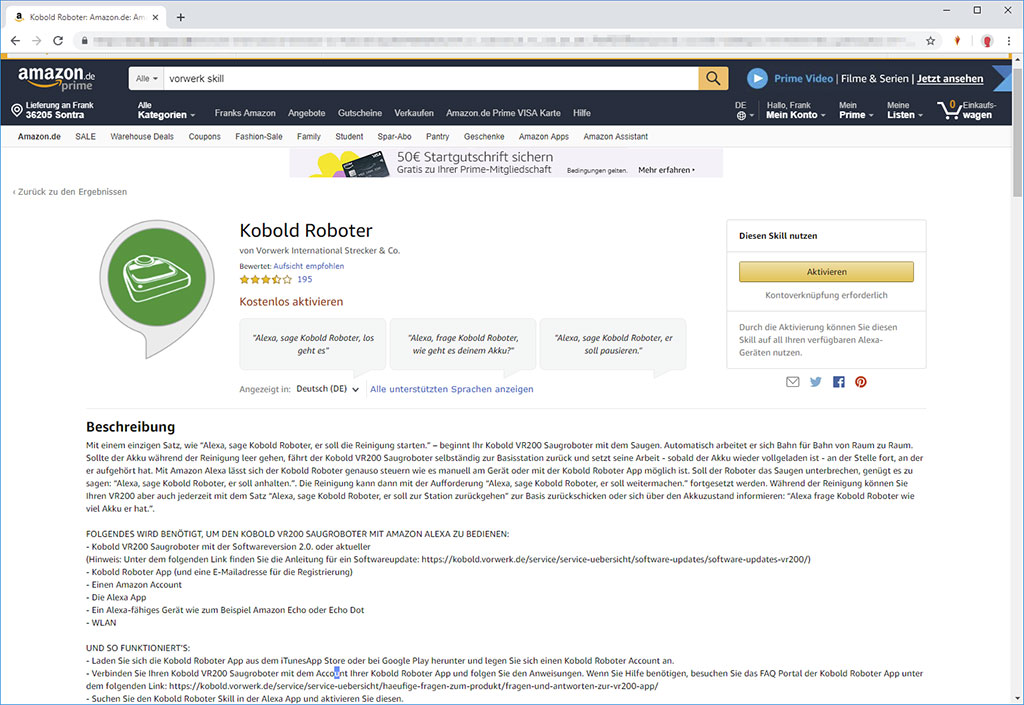Share skill via email envelope icon
This screenshot has width=1024, height=705.
coord(792,382)
